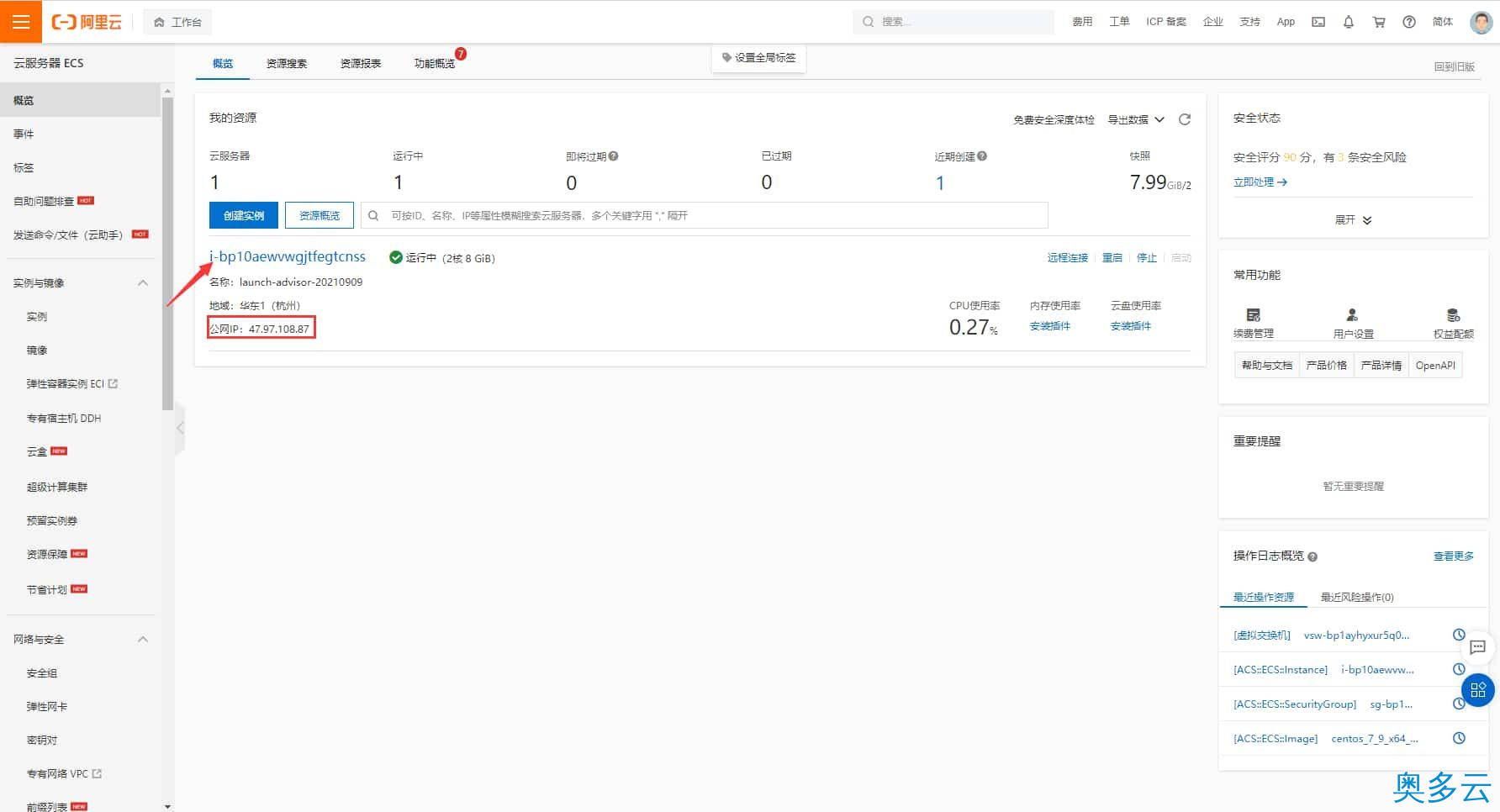The height and width of the screenshot is (812, 1500).
Task: Click the instance search field
Action: pyautogui.click(x=705, y=215)
